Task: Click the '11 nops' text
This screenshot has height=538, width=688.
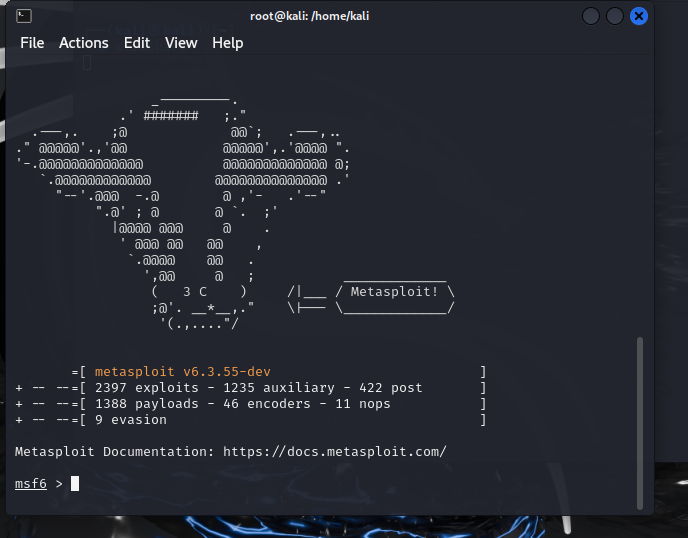Action: click(362, 404)
